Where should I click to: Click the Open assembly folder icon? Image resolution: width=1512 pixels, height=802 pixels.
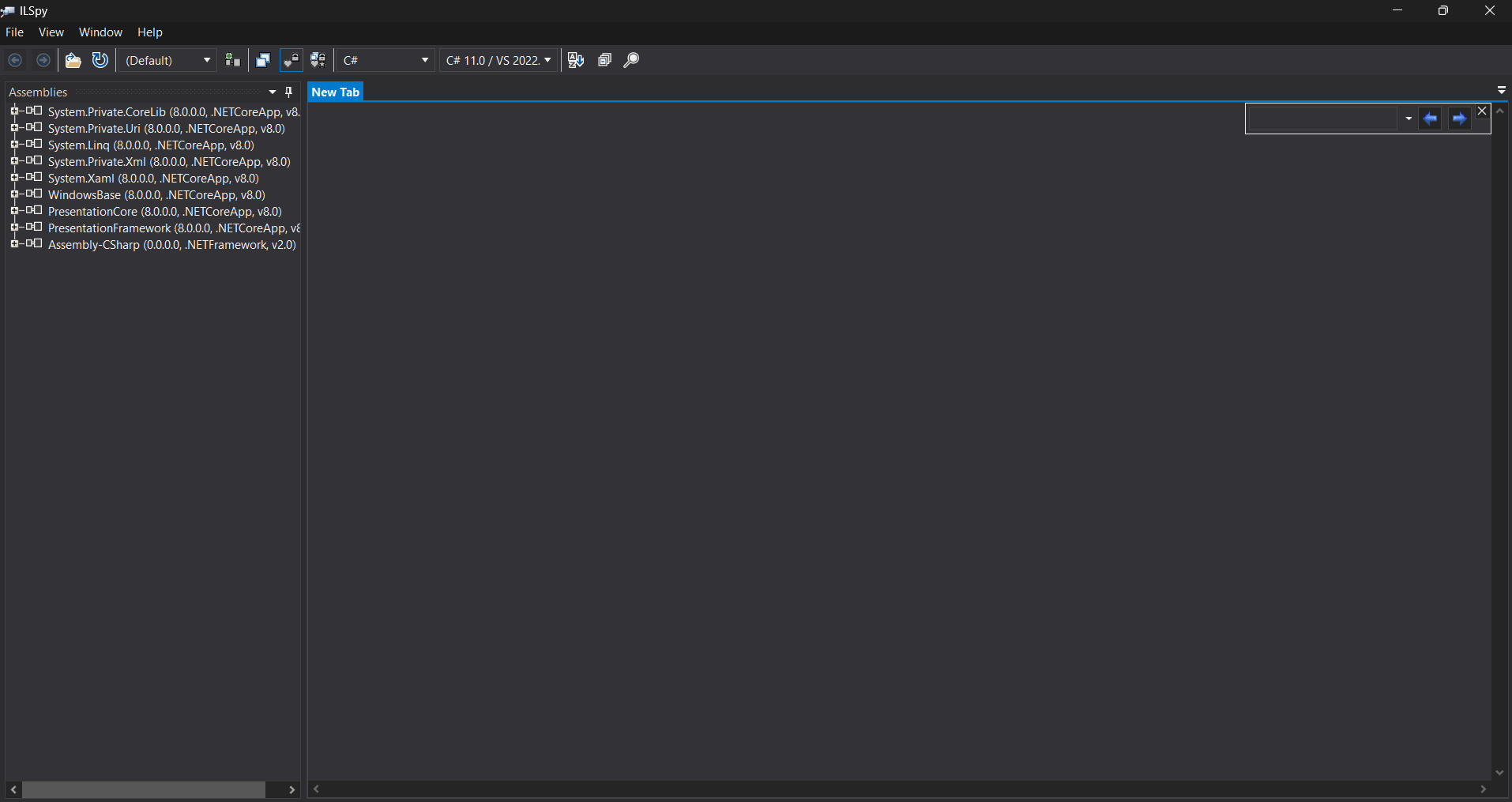tap(73, 60)
